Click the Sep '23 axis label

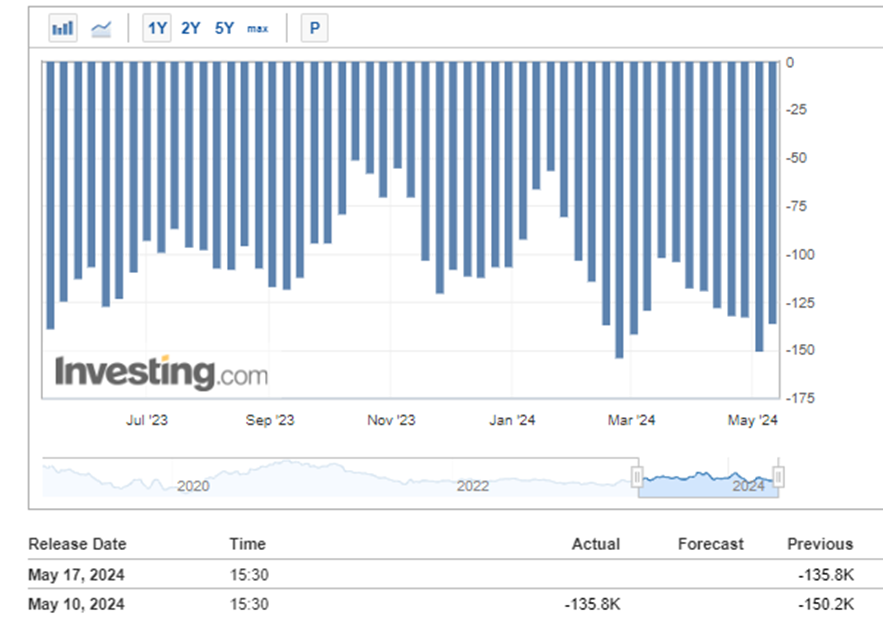[270, 420]
